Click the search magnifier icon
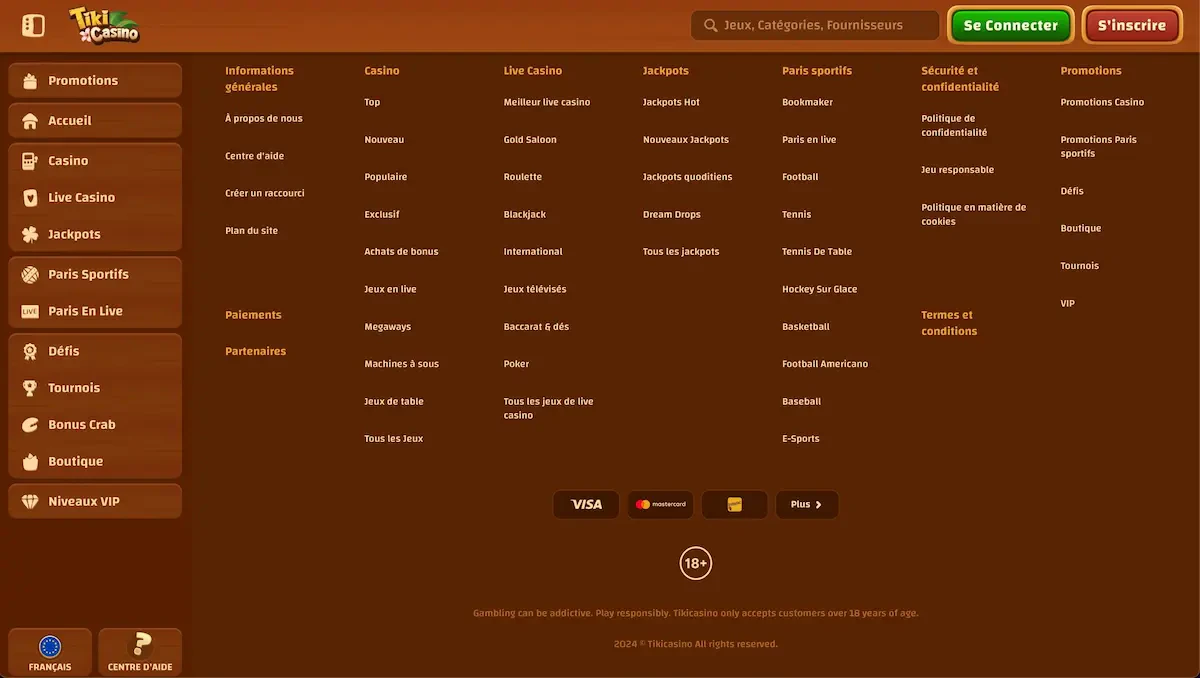This screenshot has height=678, width=1200. click(x=711, y=25)
